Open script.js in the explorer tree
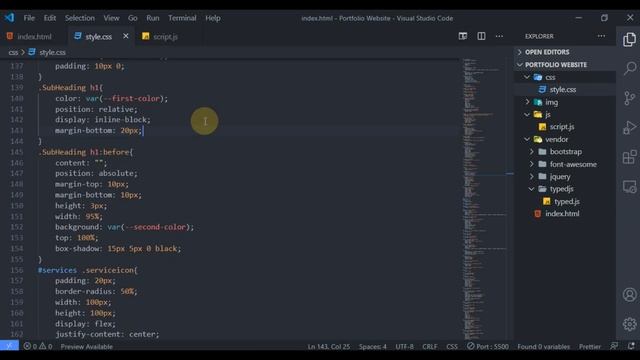640x360 pixels. click(x=565, y=127)
